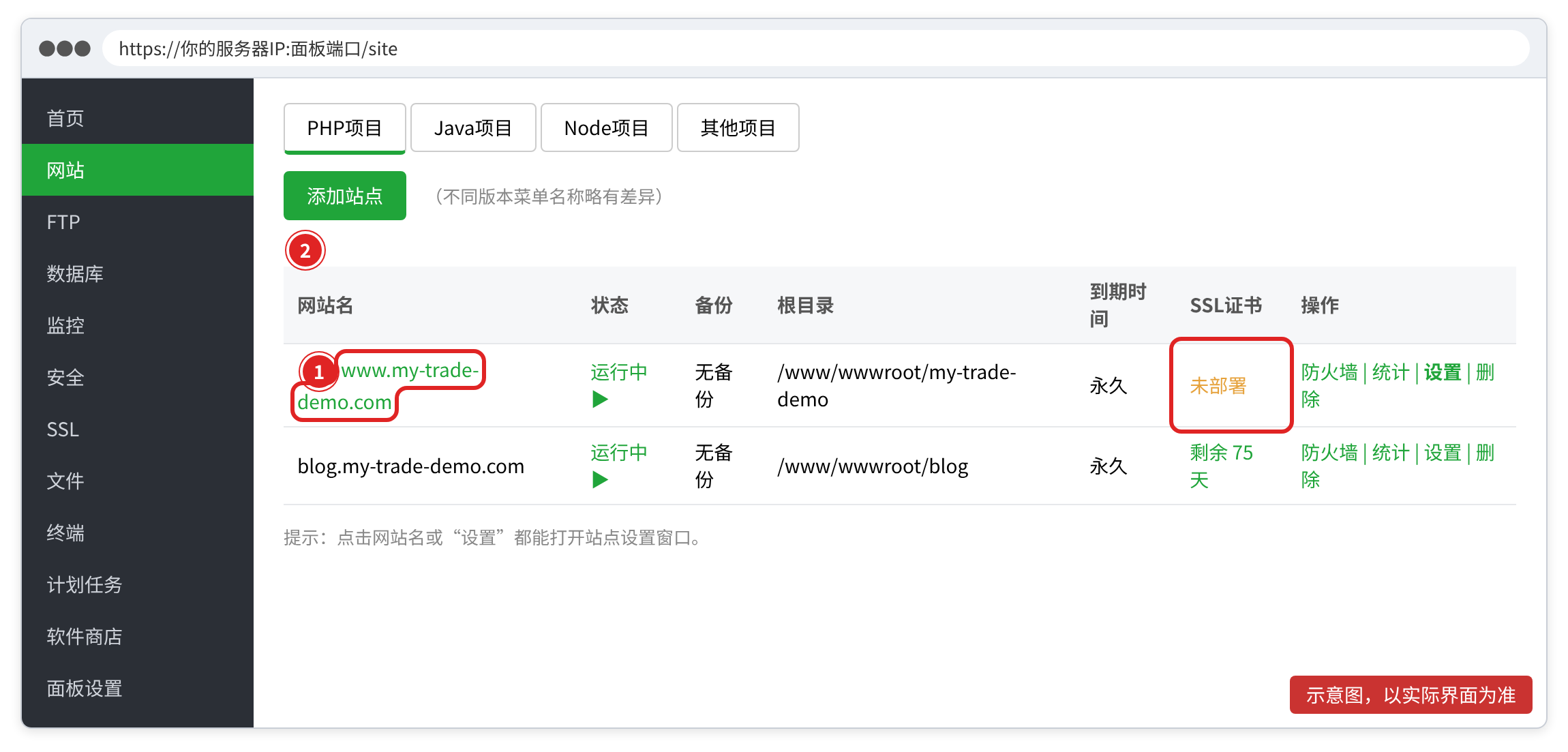Go to 数据库 in the sidebar
The height and width of the screenshot is (752, 1568).
137,273
